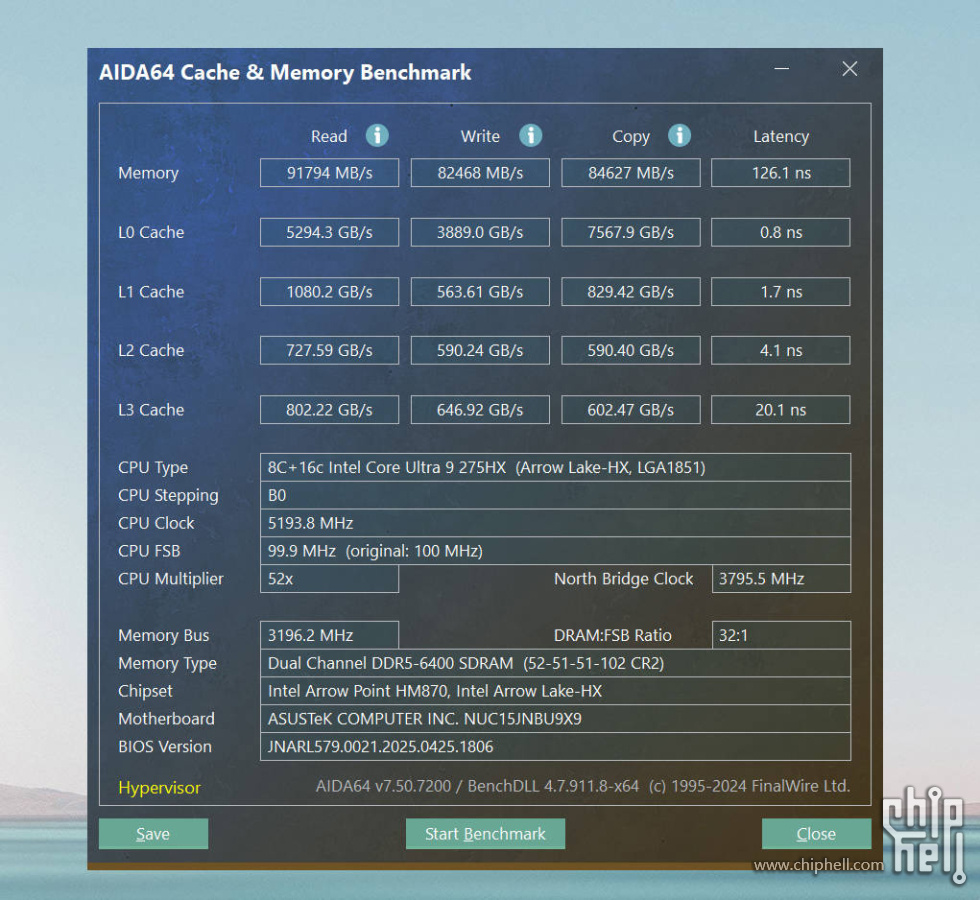Viewport: 980px width, 900px height.
Task: Click the DRAM:FSB Ratio value 32:1
Action: pyautogui.click(x=781, y=635)
